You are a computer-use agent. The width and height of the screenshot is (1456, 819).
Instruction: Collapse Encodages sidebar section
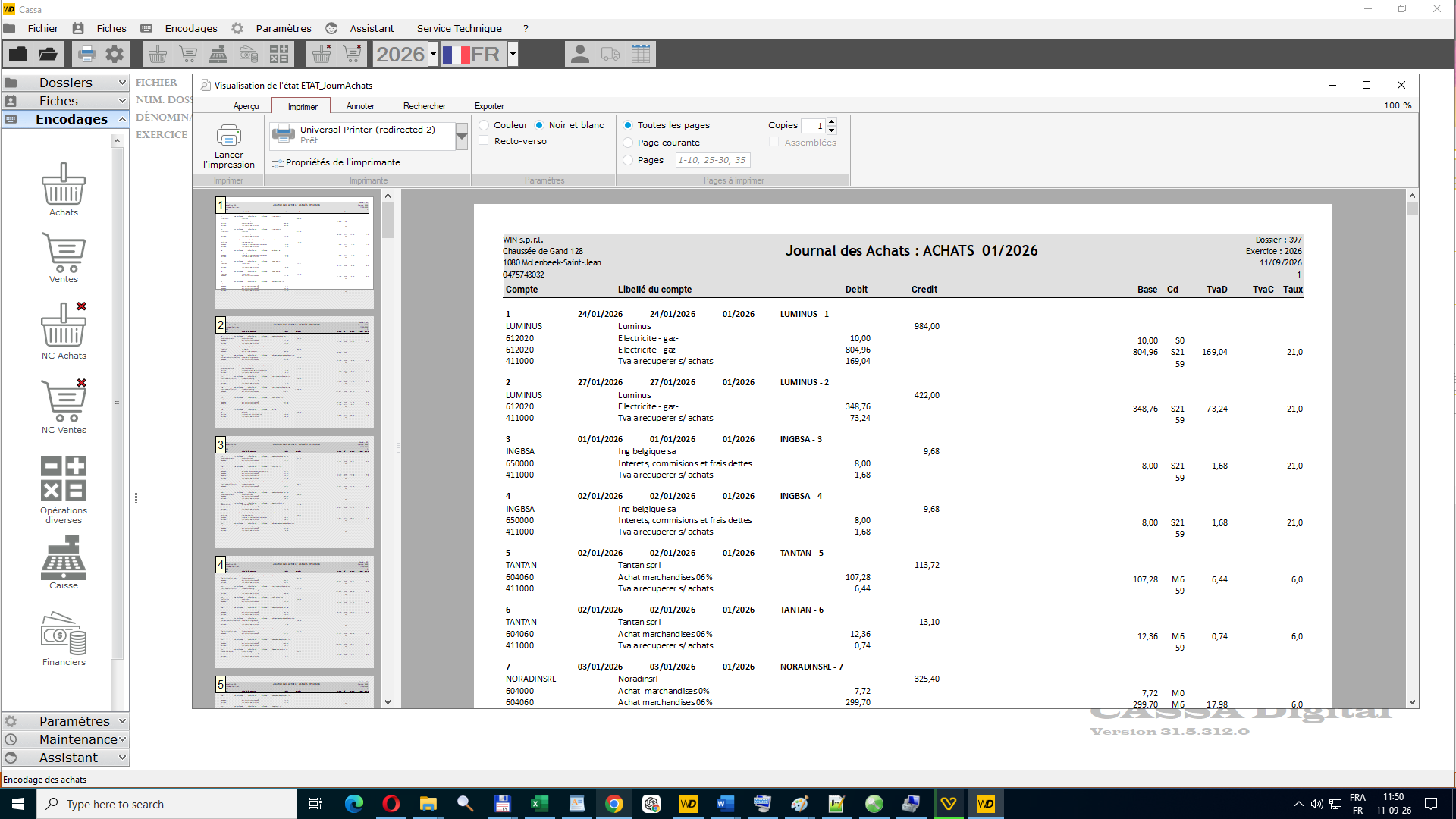pyautogui.click(x=65, y=119)
